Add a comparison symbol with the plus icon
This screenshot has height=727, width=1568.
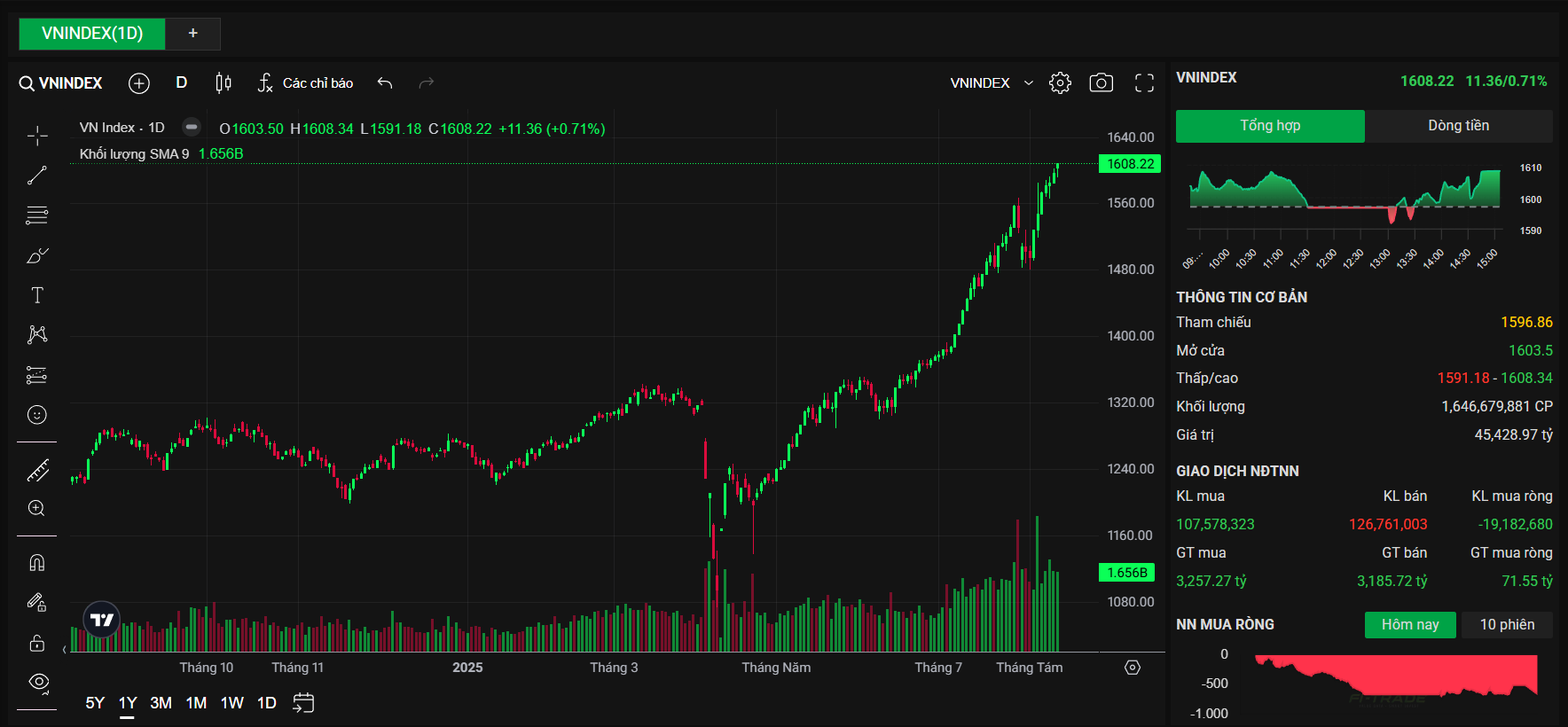pyautogui.click(x=139, y=83)
